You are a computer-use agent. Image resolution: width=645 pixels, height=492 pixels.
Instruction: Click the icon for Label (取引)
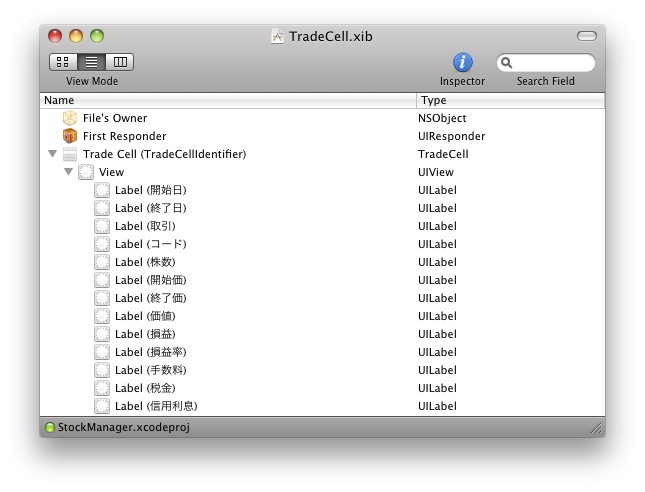102,226
